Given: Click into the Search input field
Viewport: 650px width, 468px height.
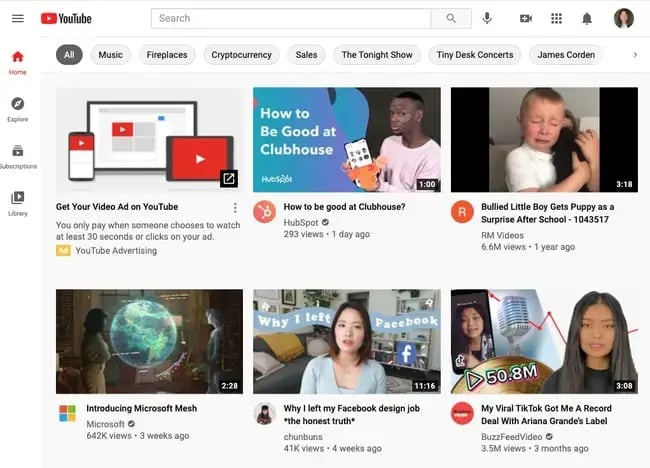Looking at the screenshot, I should click(290, 18).
